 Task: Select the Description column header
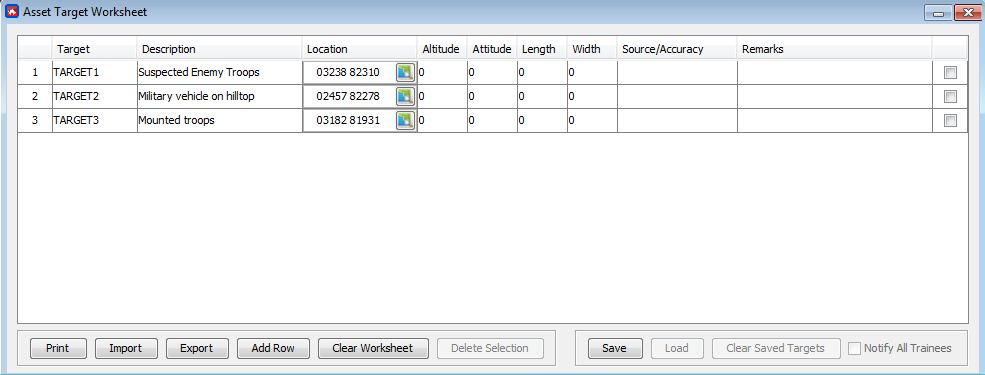tap(219, 49)
